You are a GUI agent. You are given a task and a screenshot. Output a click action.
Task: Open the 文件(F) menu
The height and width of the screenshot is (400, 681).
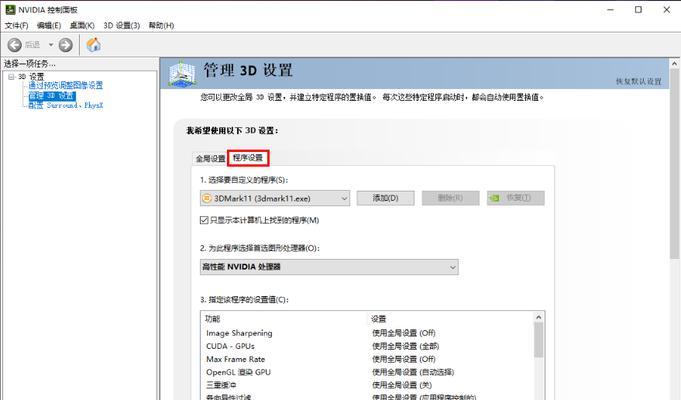coord(17,26)
